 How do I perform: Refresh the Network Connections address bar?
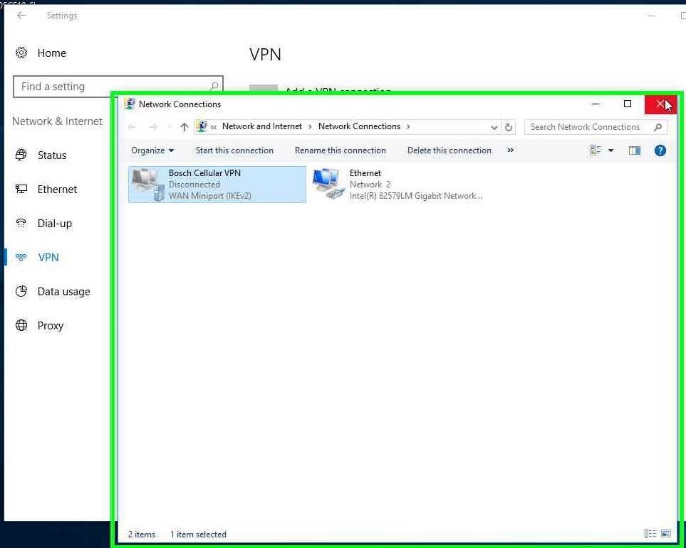pos(508,127)
